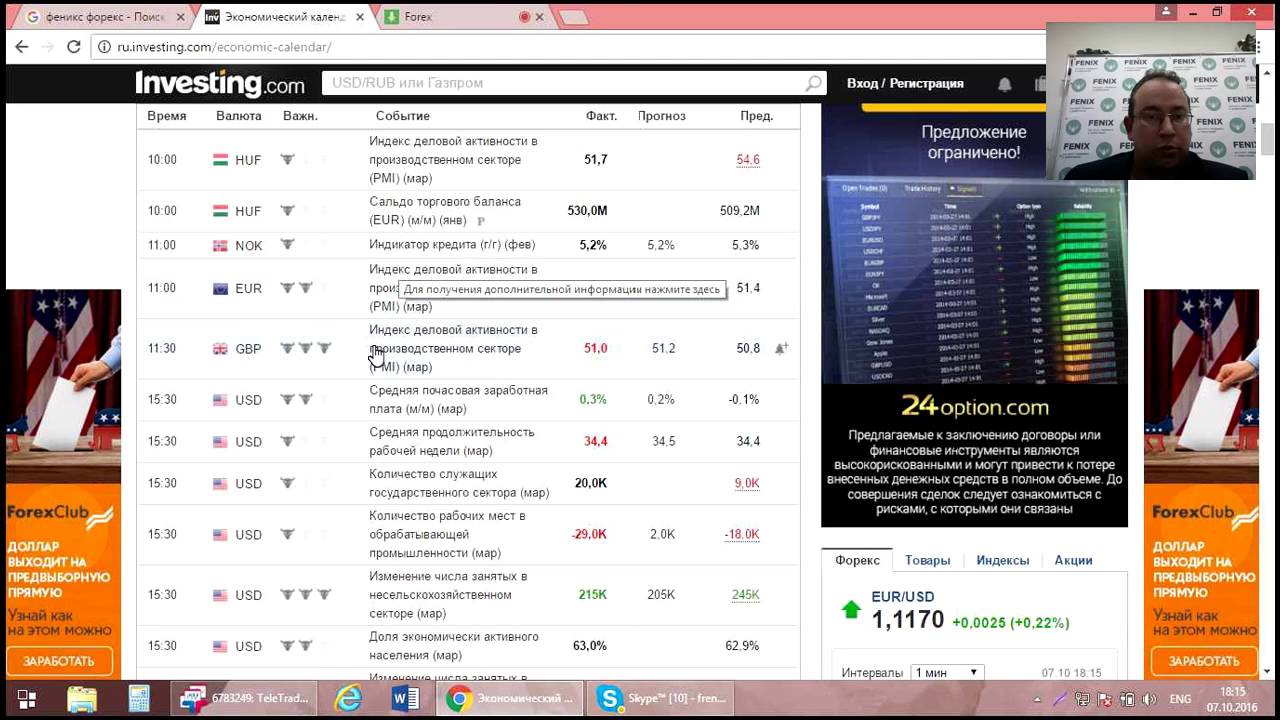Click site info icon in address bar
Screen dimensions: 1280x720
coord(104,47)
